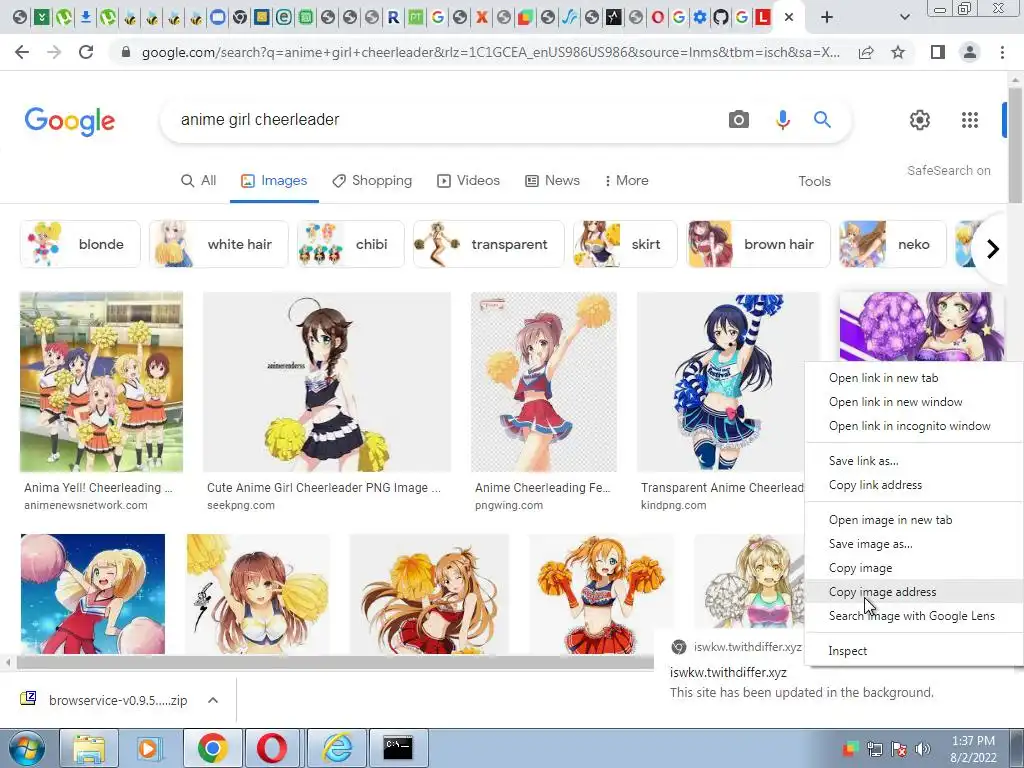Choose Open link in incognito window

tap(913, 426)
